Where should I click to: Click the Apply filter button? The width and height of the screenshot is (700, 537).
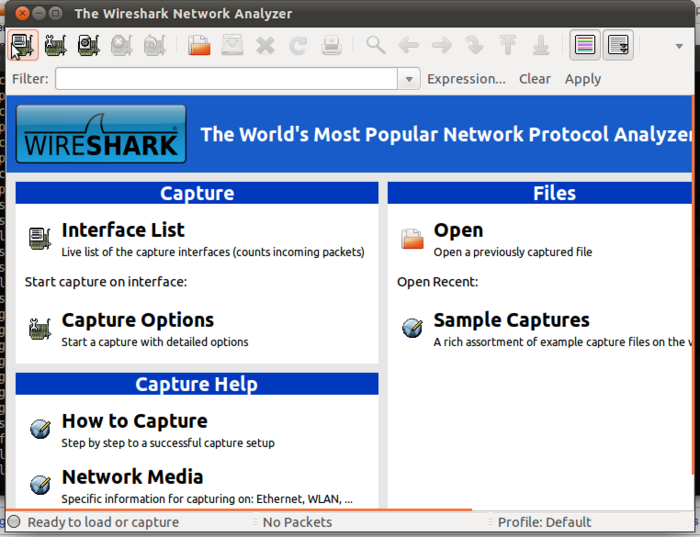pyautogui.click(x=583, y=79)
